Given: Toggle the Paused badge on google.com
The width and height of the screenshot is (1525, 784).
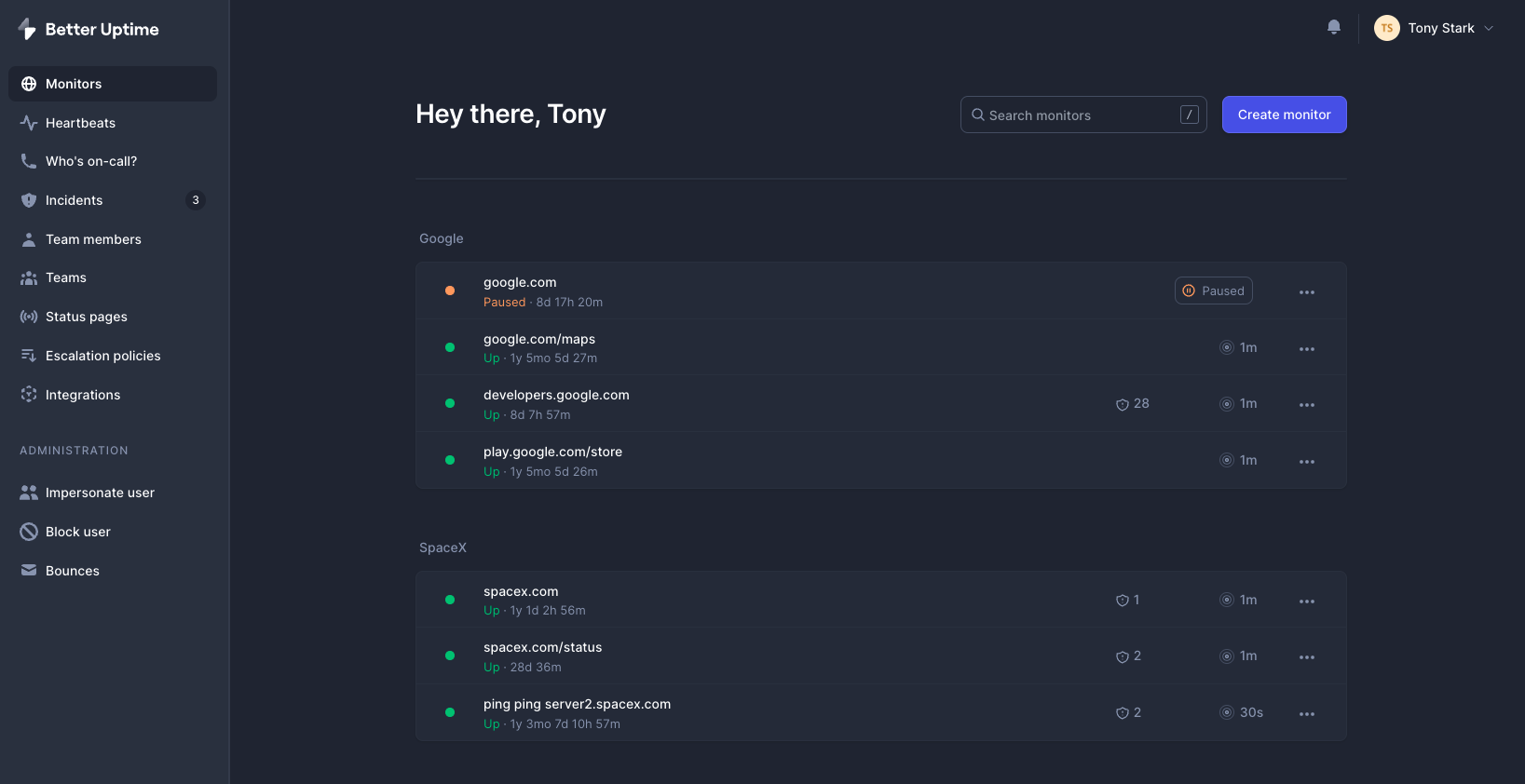Looking at the screenshot, I should point(1213,291).
